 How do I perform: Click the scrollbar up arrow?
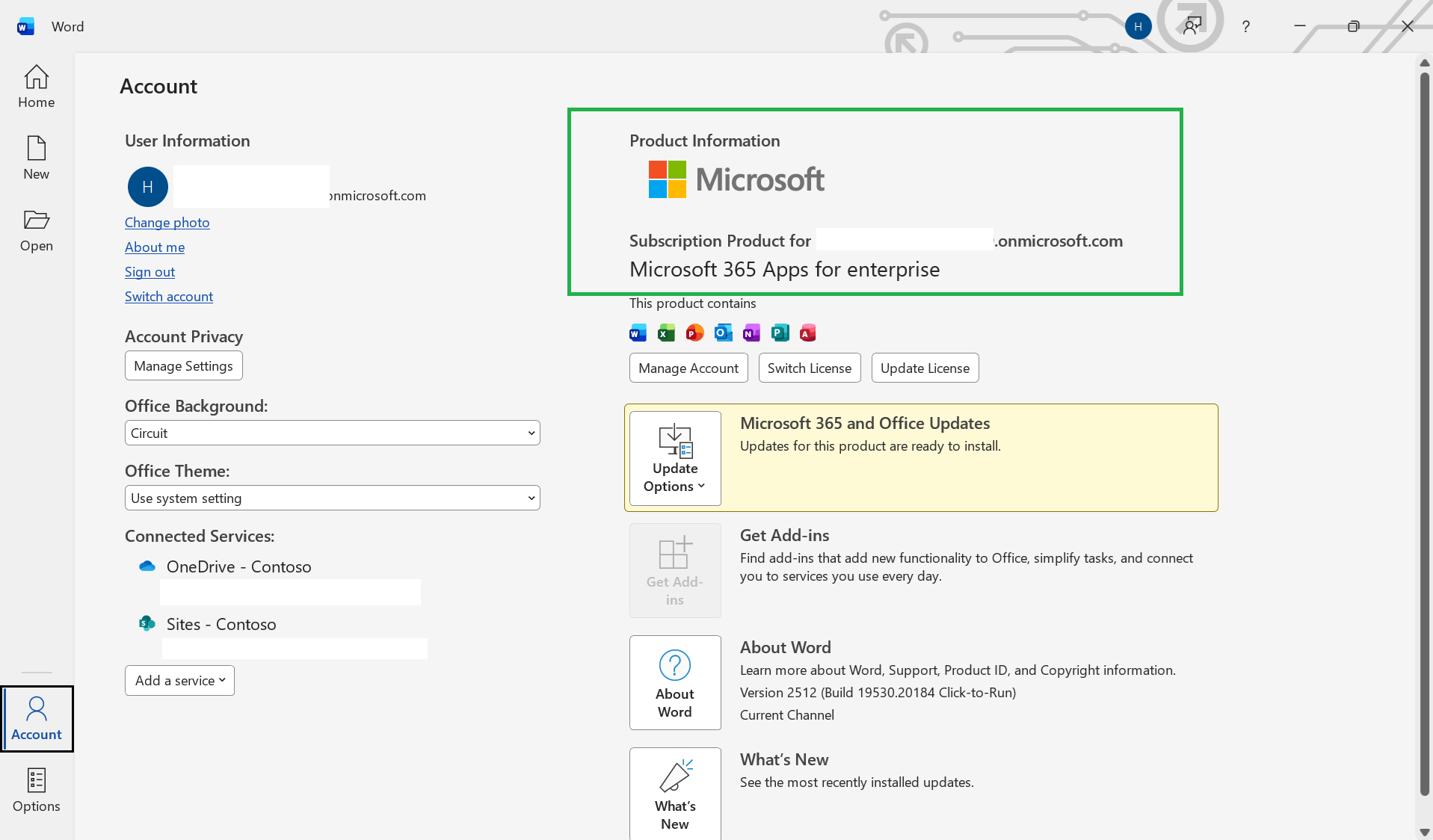[x=1425, y=63]
